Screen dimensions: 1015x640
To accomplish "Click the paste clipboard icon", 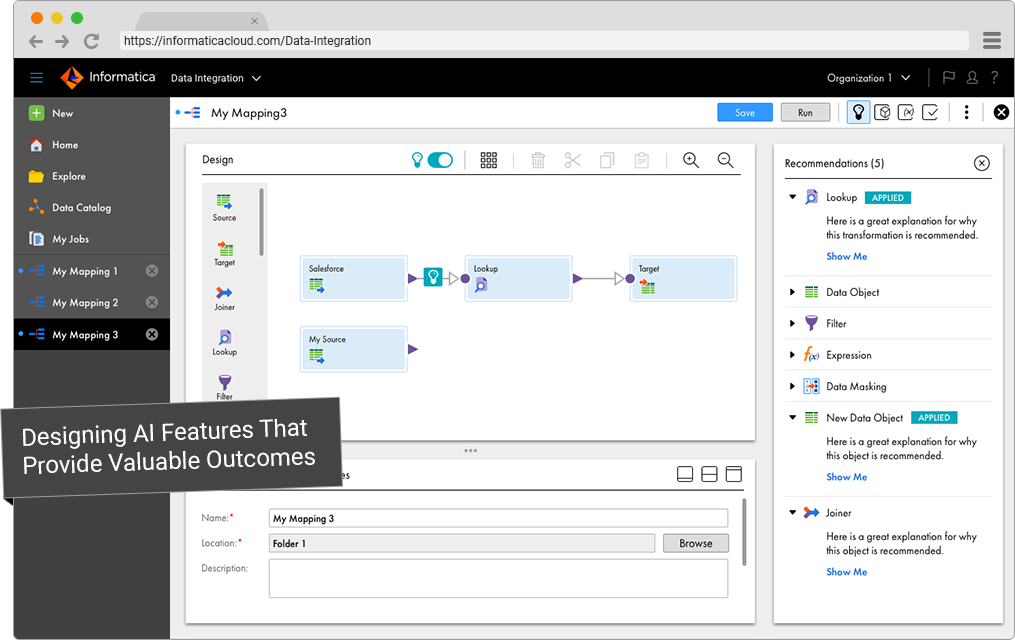I will coord(641,160).
